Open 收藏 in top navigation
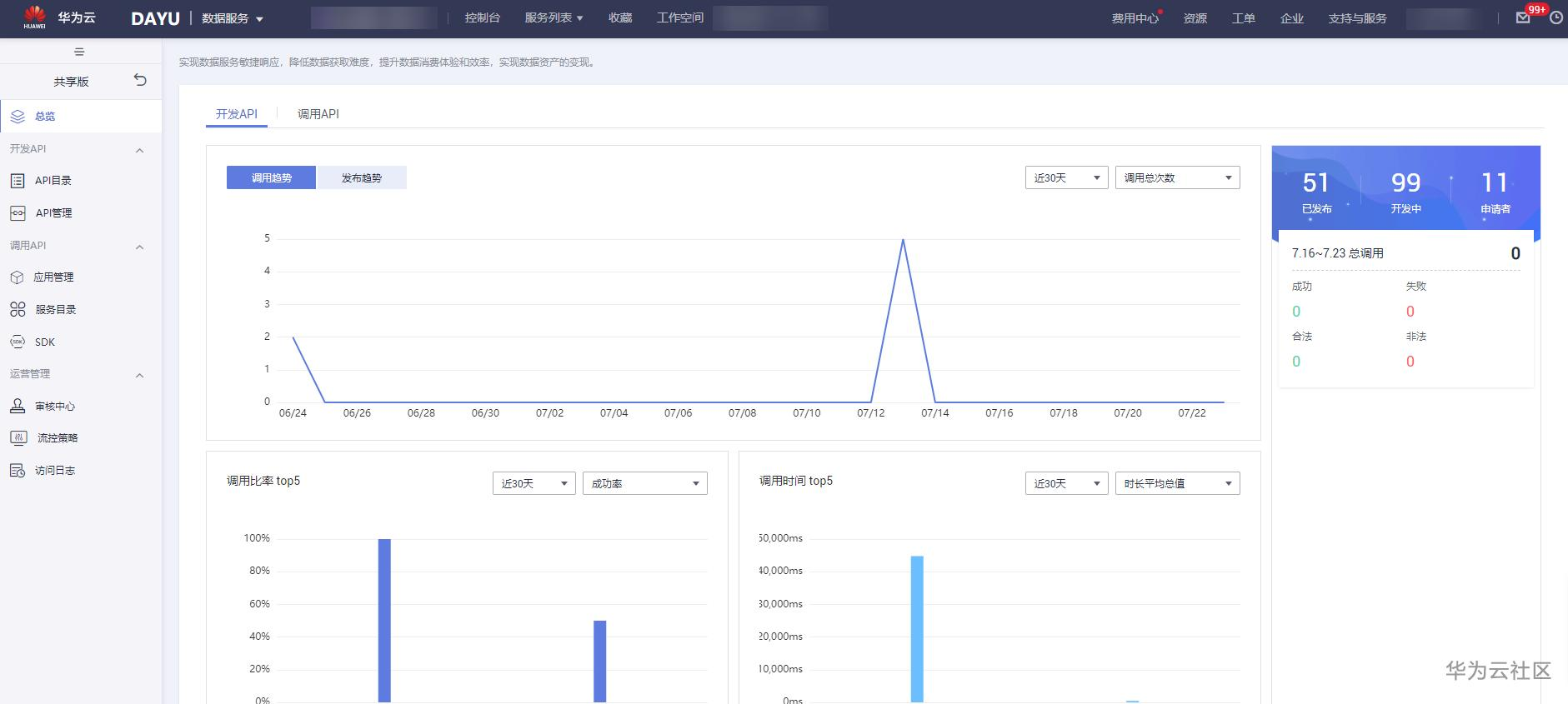 (619, 17)
